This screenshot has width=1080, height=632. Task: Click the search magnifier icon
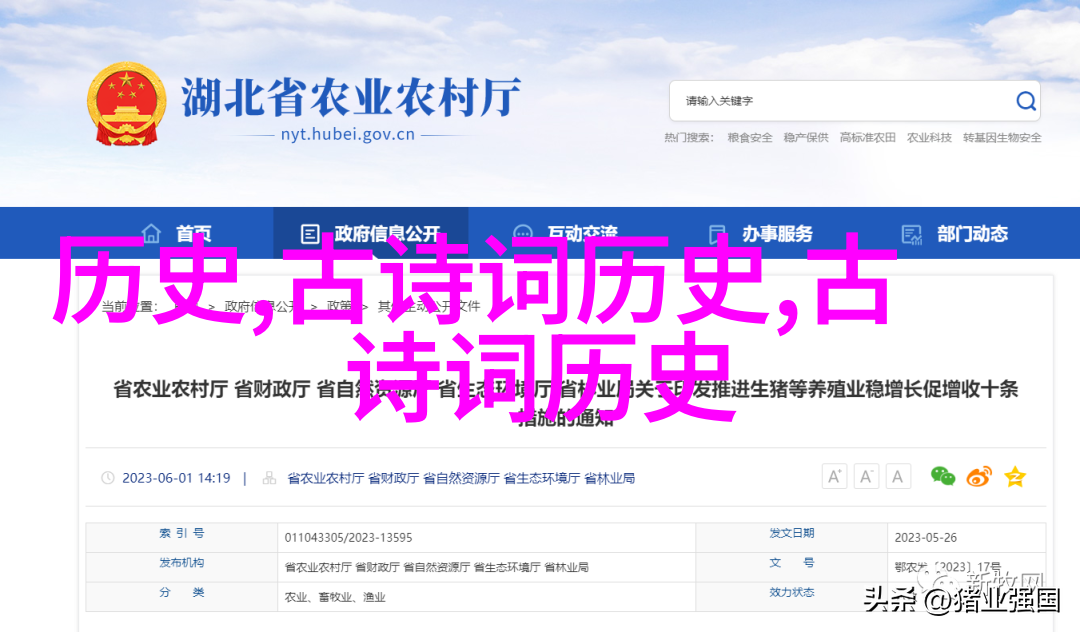(1025, 101)
